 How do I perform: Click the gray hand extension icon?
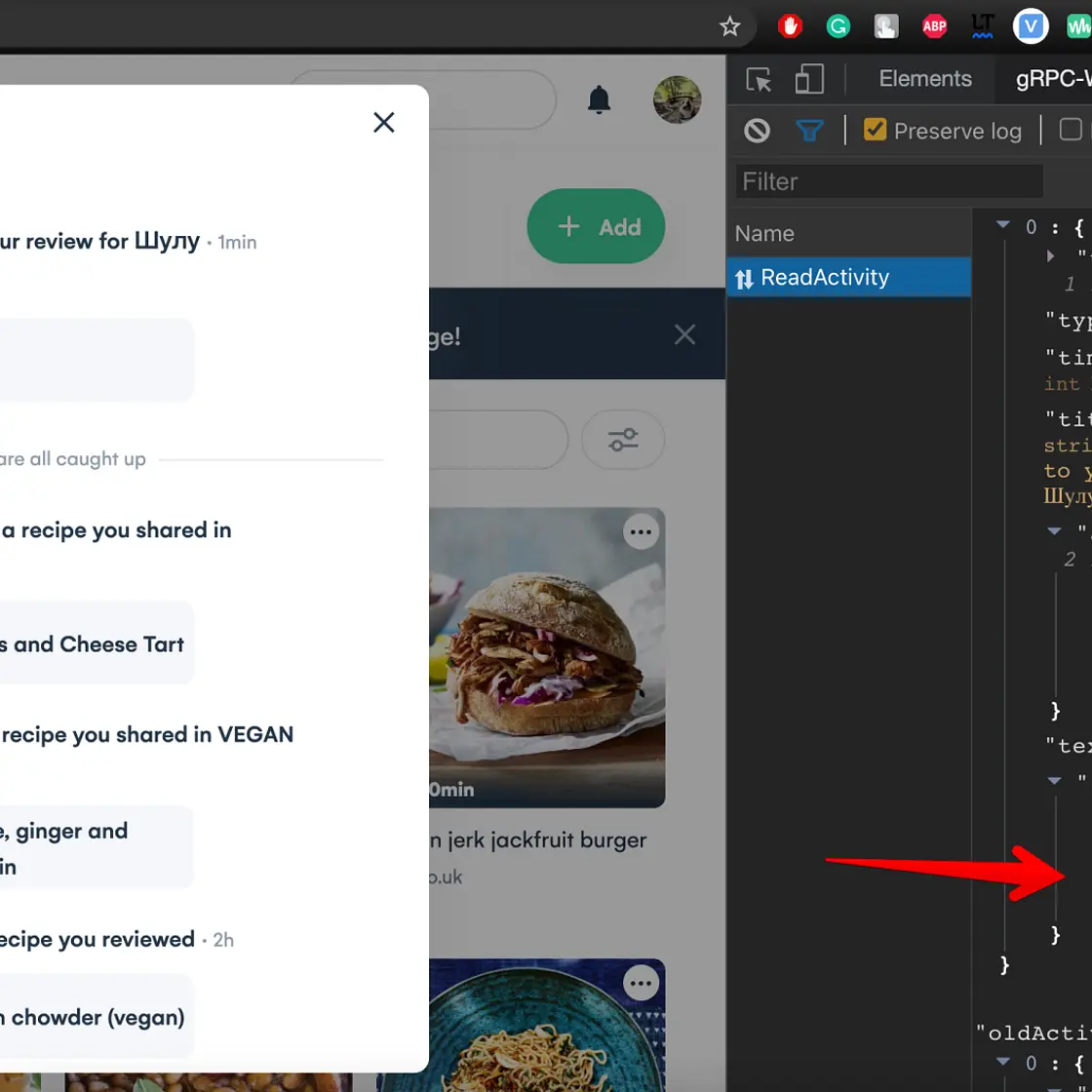pos(886,26)
